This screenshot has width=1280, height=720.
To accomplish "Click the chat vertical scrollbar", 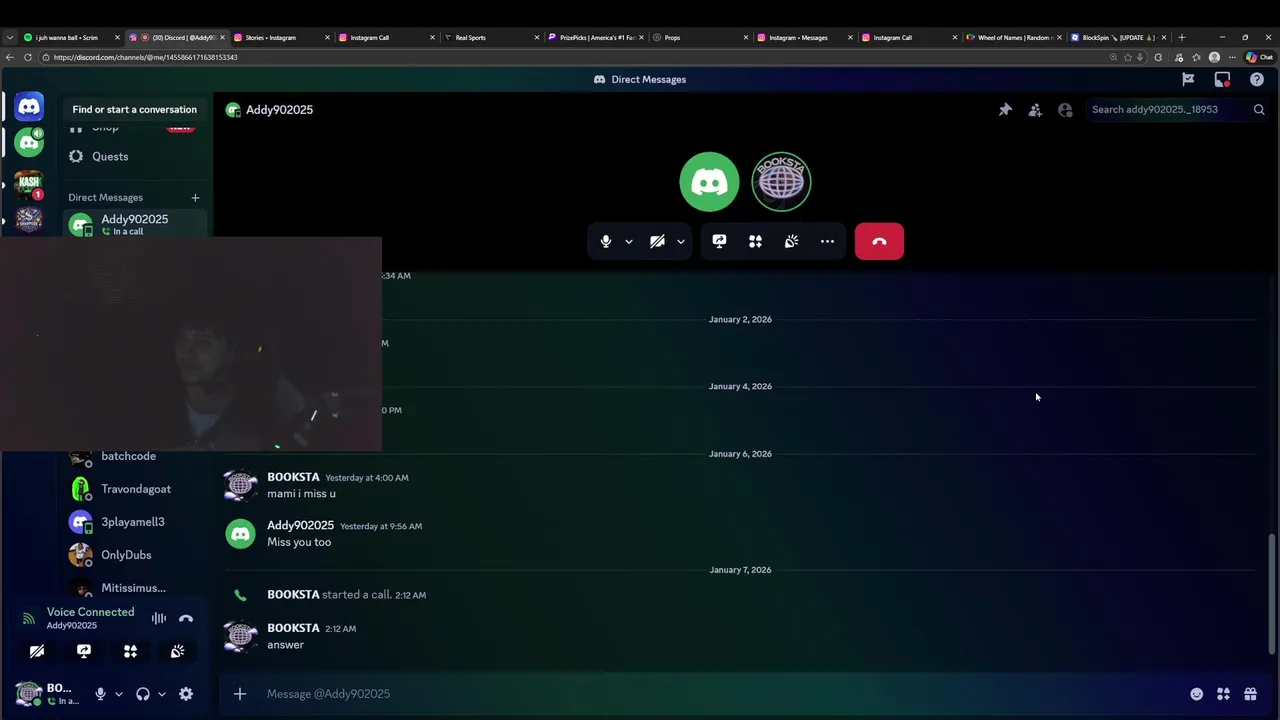I will pyautogui.click(x=1272, y=594).
